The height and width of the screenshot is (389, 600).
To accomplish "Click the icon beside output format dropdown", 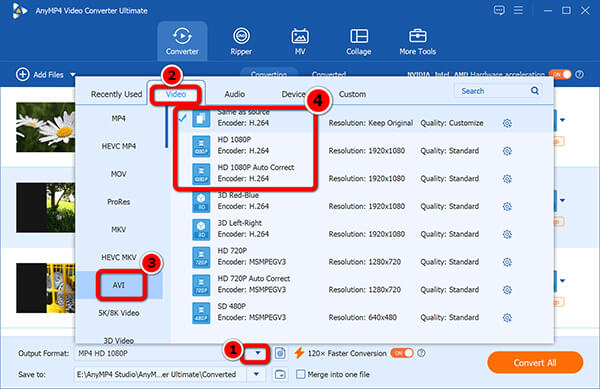I will [280, 353].
